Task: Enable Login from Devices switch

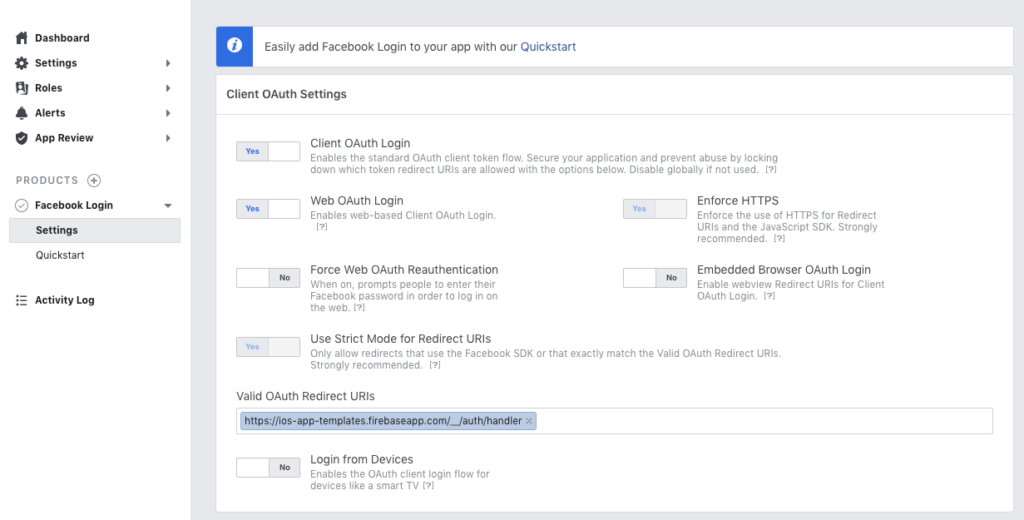Action: click(268, 467)
